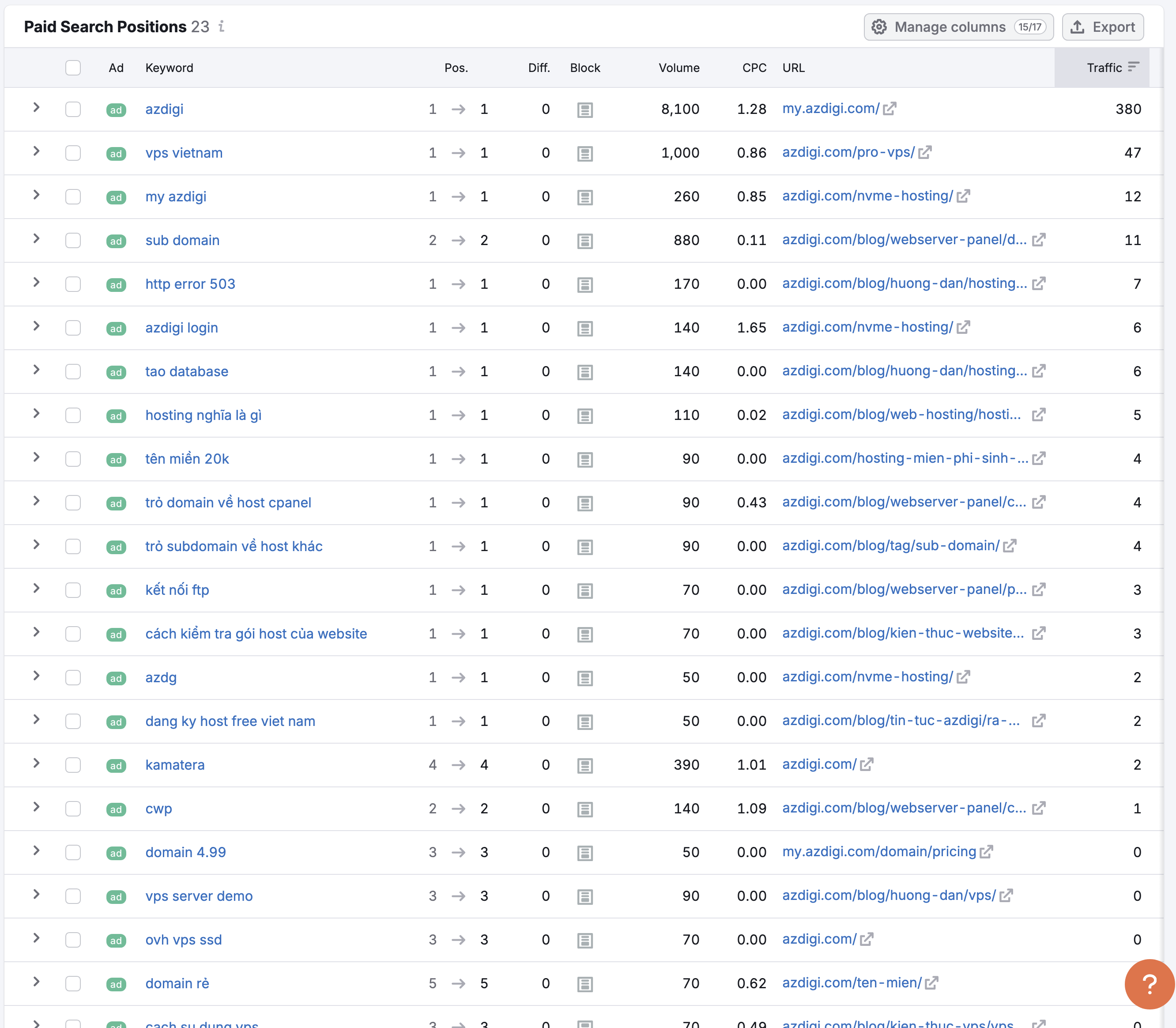Click traffic value 380 in azdigi row
1176x1028 pixels.
coord(1128,109)
